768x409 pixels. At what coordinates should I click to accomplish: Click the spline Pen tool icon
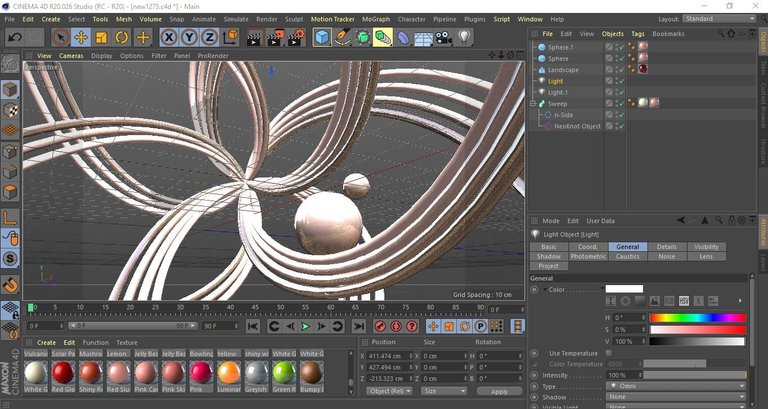coord(342,37)
